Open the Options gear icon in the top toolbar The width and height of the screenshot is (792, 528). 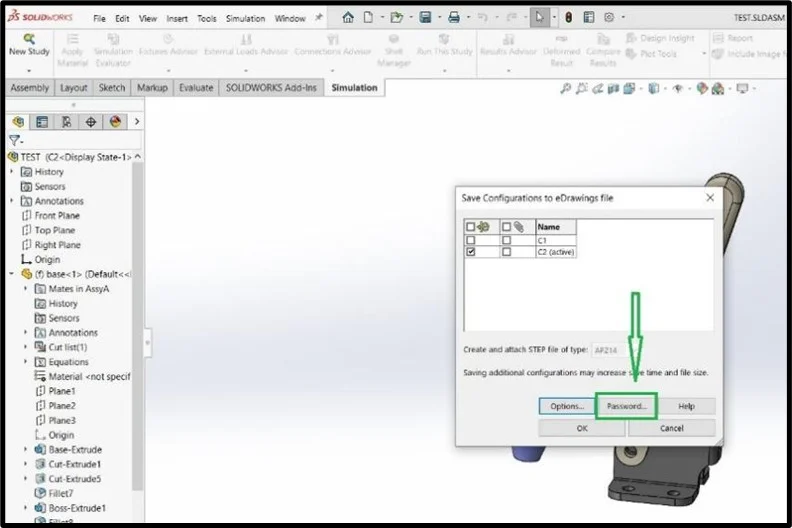point(609,18)
